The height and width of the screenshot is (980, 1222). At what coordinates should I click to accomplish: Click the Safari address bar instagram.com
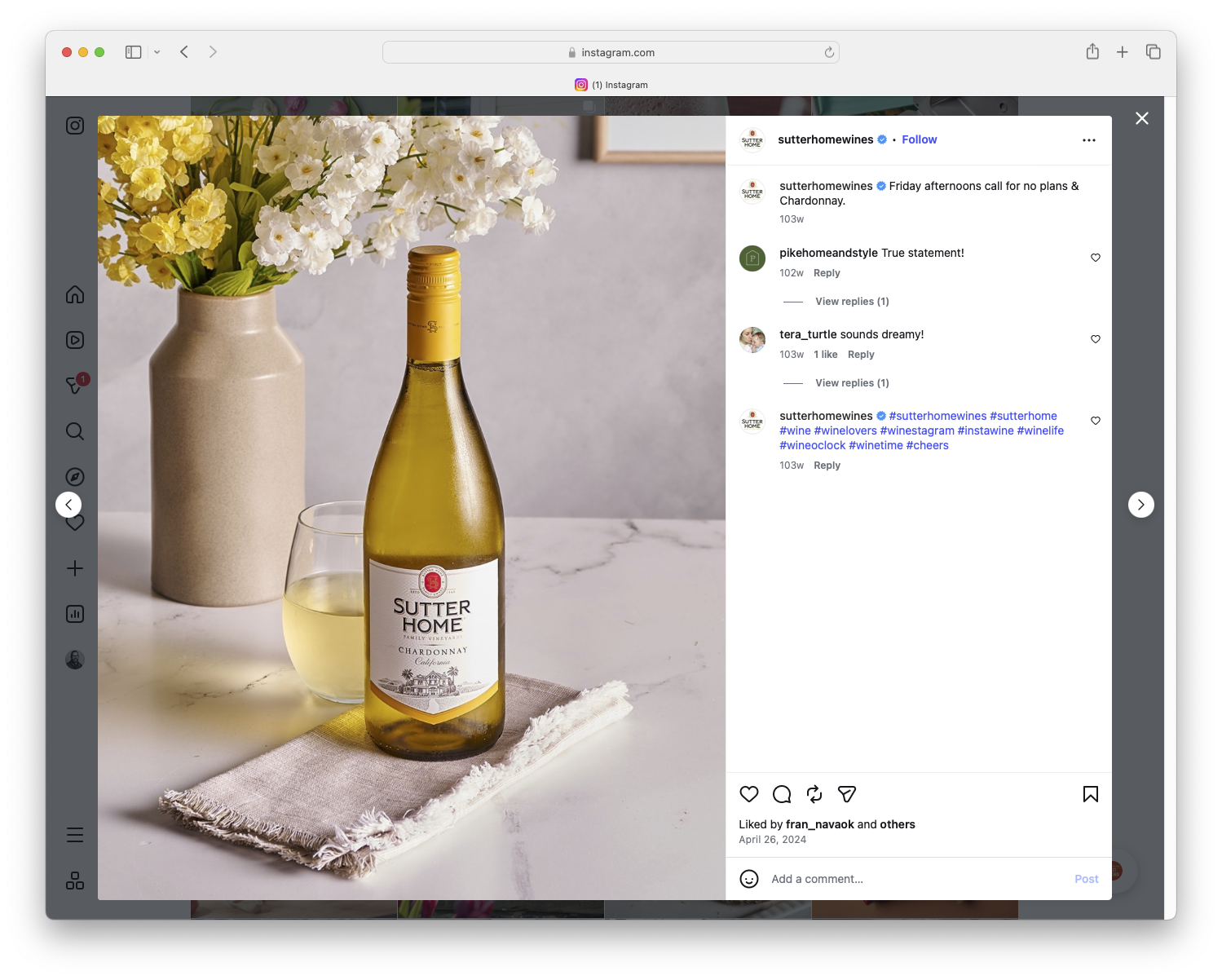tap(611, 52)
